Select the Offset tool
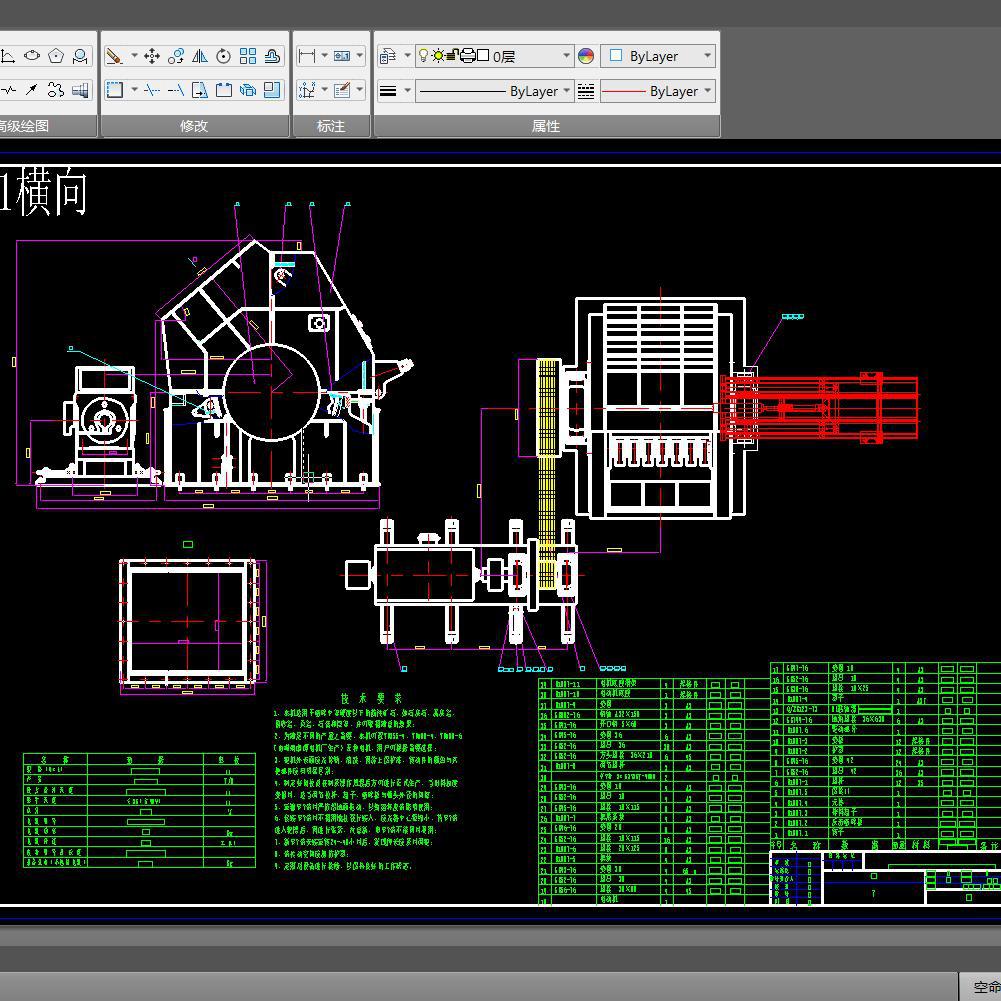Image resolution: width=1001 pixels, height=1001 pixels. point(272,56)
